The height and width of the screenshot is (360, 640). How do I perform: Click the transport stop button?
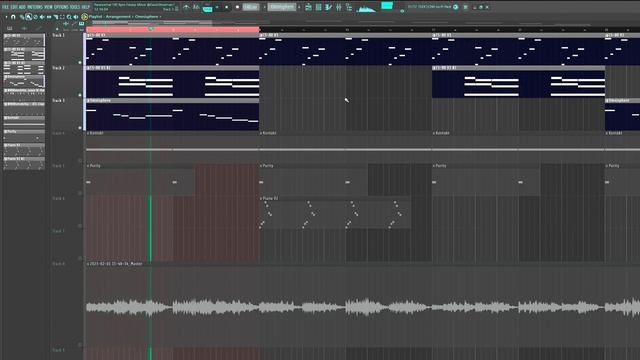pos(227,7)
